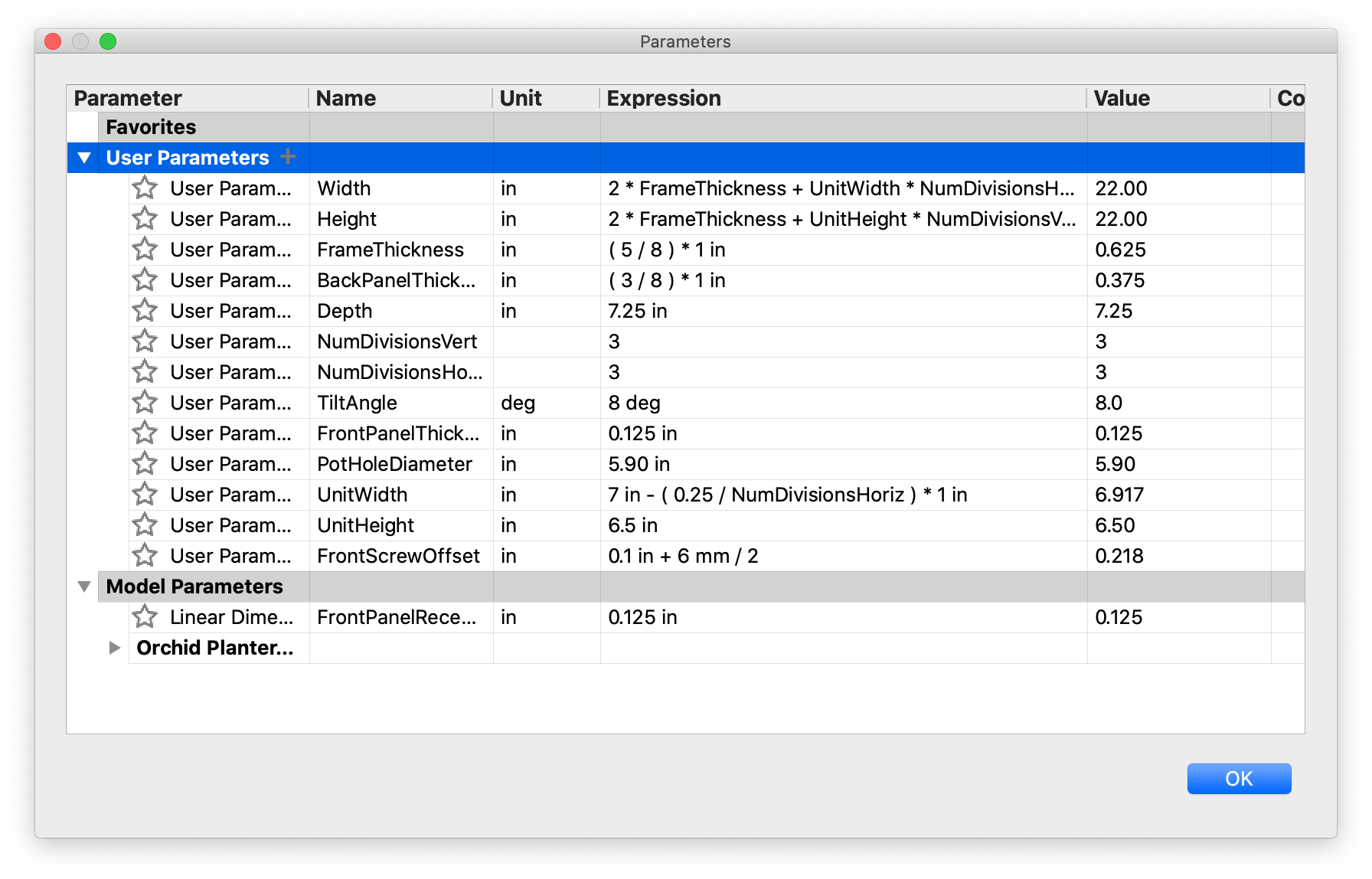This screenshot has height=879, width=1372.
Task: Click the plus icon to add a user parameter
Action: click(288, 156)
